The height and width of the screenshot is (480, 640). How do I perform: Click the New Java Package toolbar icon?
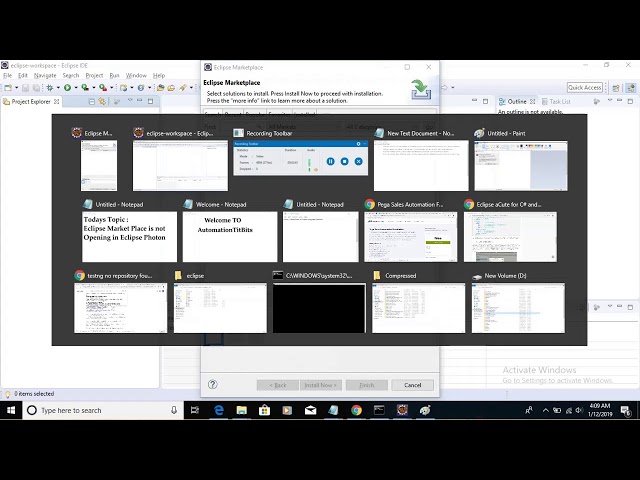pyautogui.click(x=124, y=87)
